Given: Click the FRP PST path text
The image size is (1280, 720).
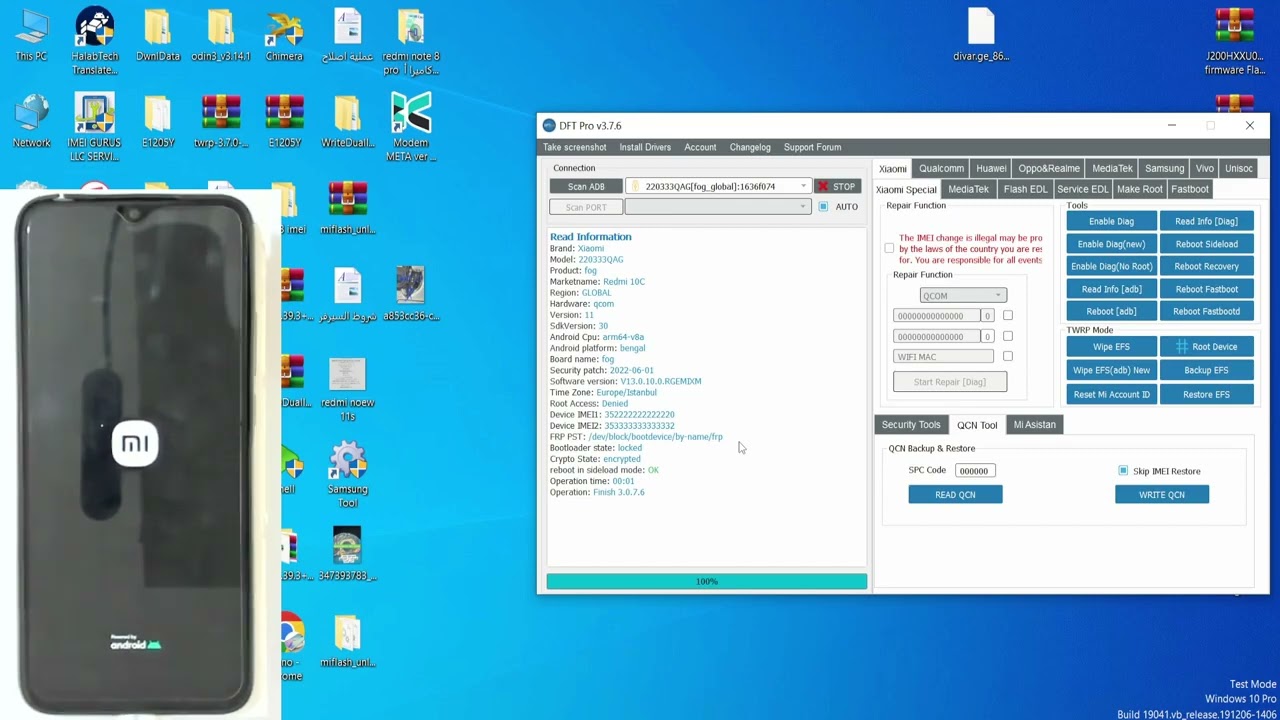Looking at the screenshot, I should tap(655, 437).
